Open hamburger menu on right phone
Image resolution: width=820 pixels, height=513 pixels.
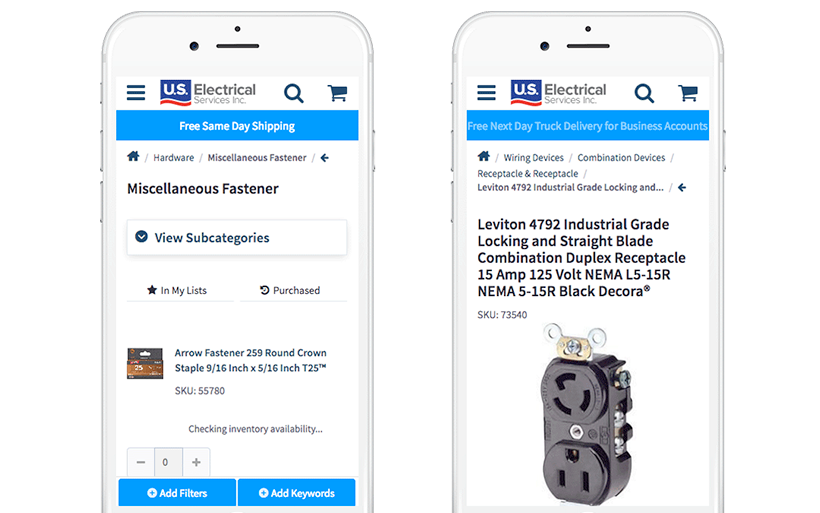(486, 93)
